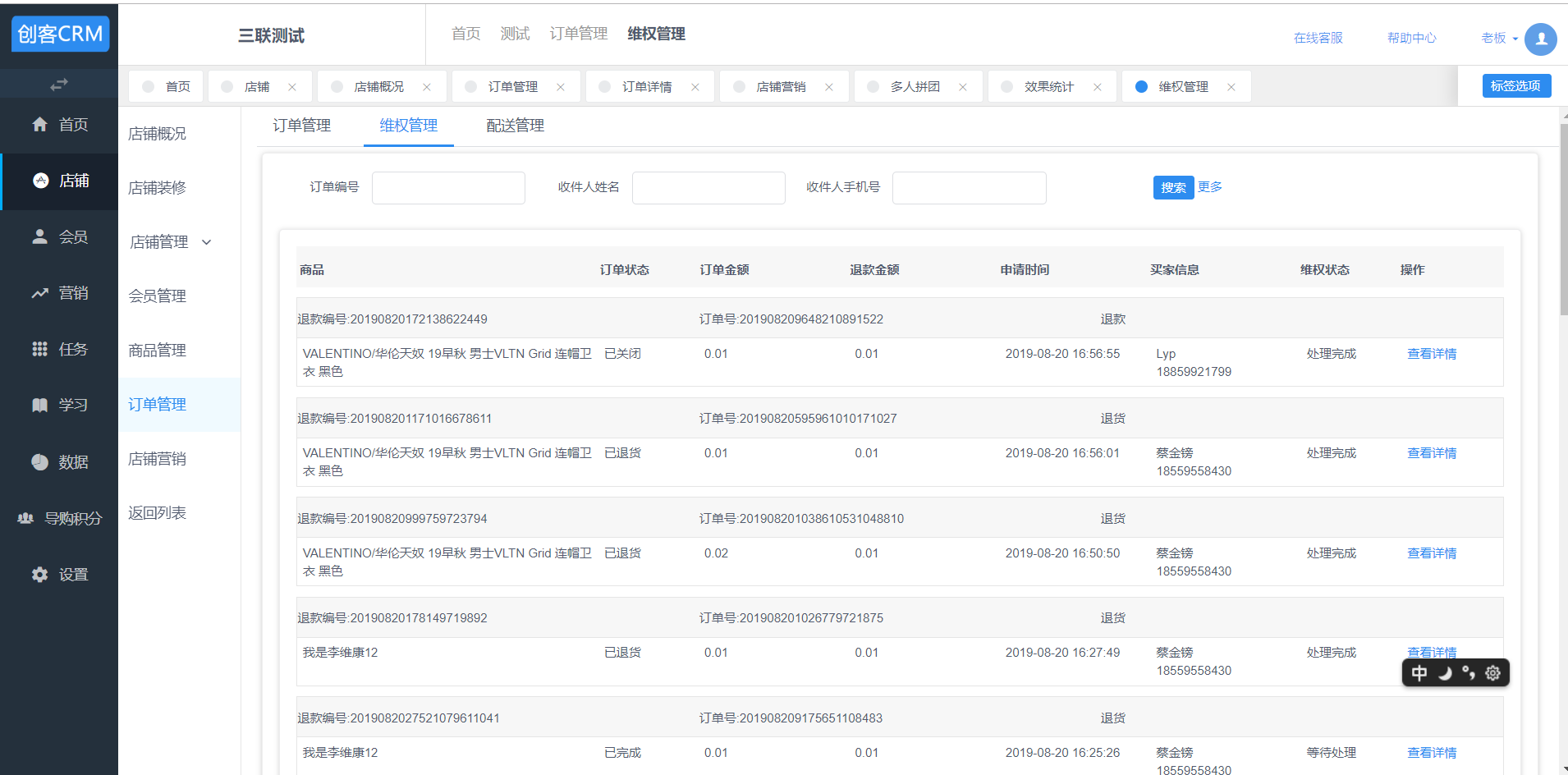Image resolution: width=1568 pixels, height=775 pixels.
Task: Select the radio dot on 订单详情 tag
Action: tap(604, 86)
